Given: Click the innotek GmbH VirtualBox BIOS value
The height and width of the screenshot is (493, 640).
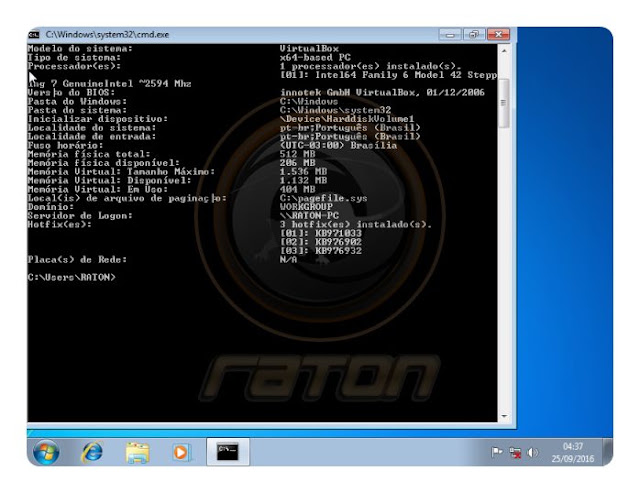Looking at the screenshot, I should 382,93.
